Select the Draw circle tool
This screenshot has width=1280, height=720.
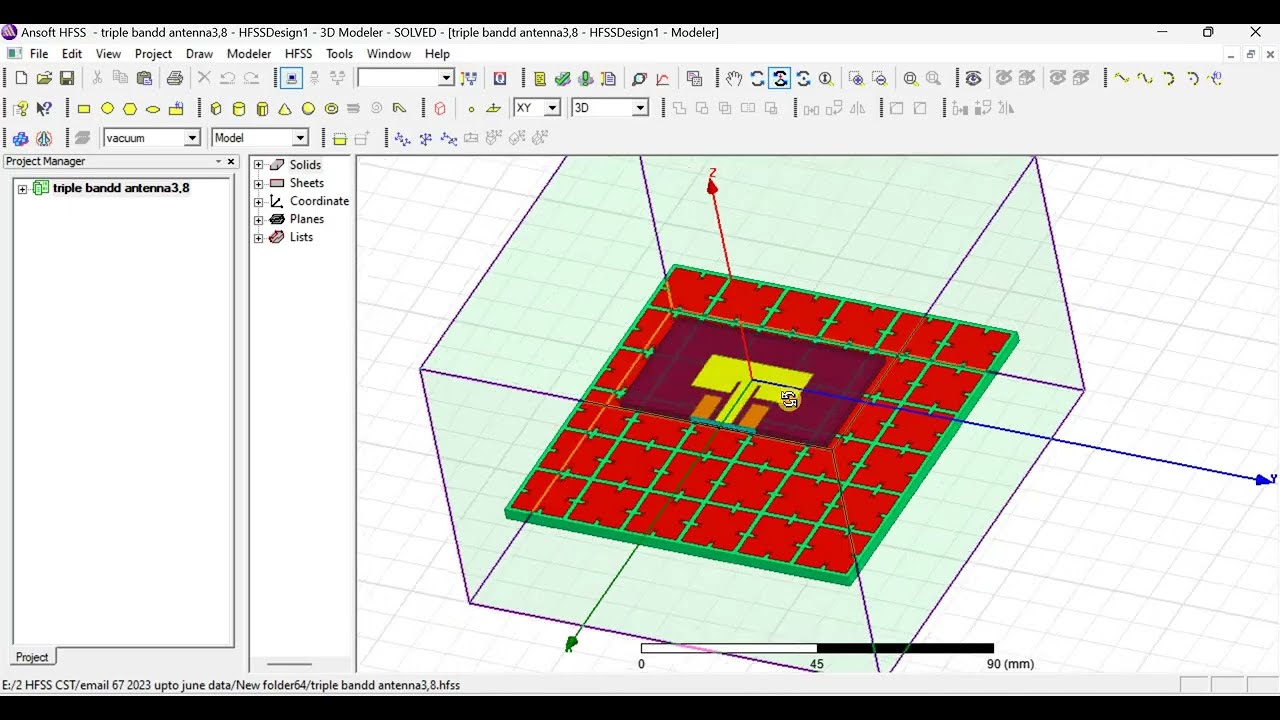(107, 109)
